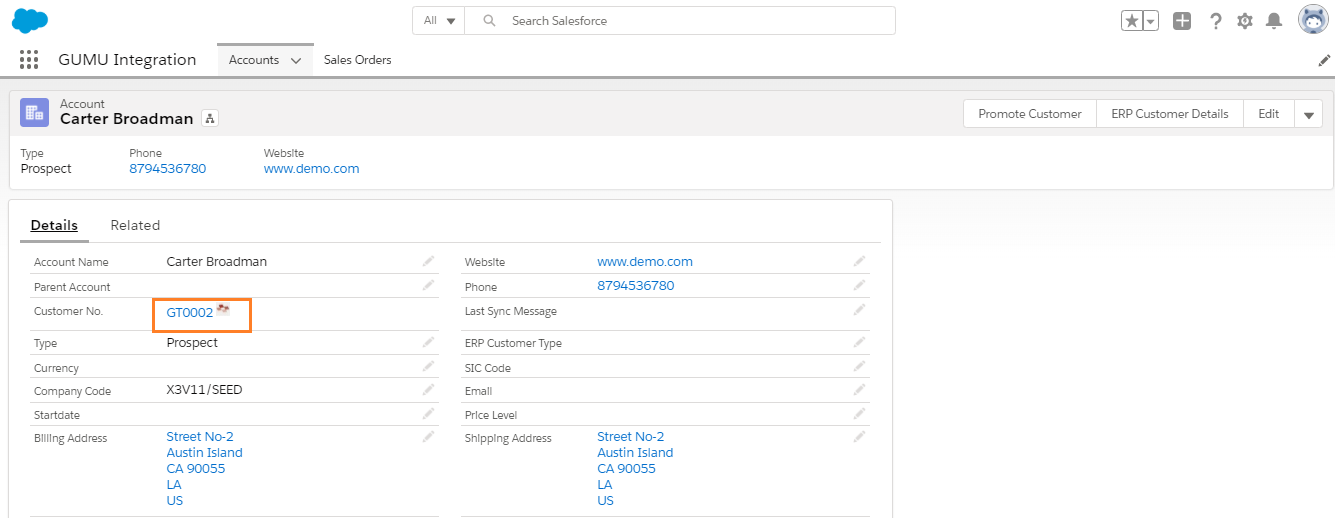Select the Related tab

(135, 226)
